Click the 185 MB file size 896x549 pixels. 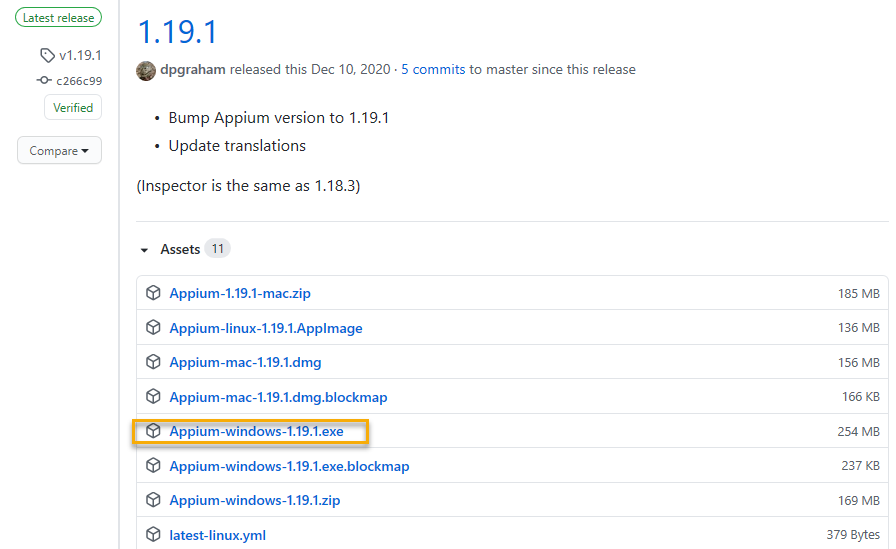[858, 294]
